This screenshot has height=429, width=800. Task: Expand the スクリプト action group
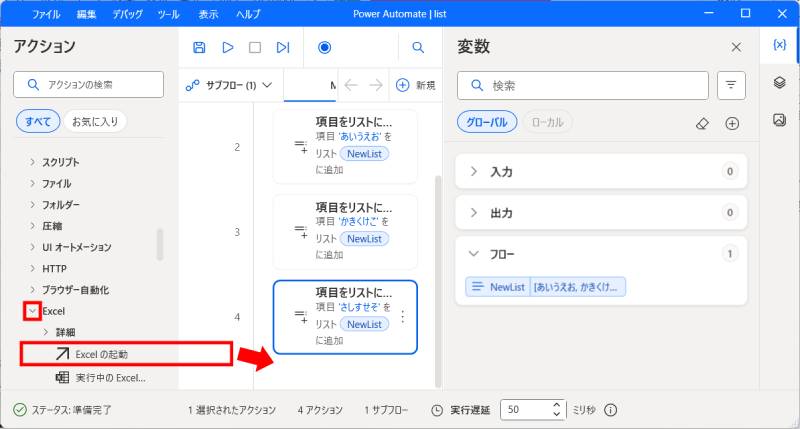click(33, 162)
